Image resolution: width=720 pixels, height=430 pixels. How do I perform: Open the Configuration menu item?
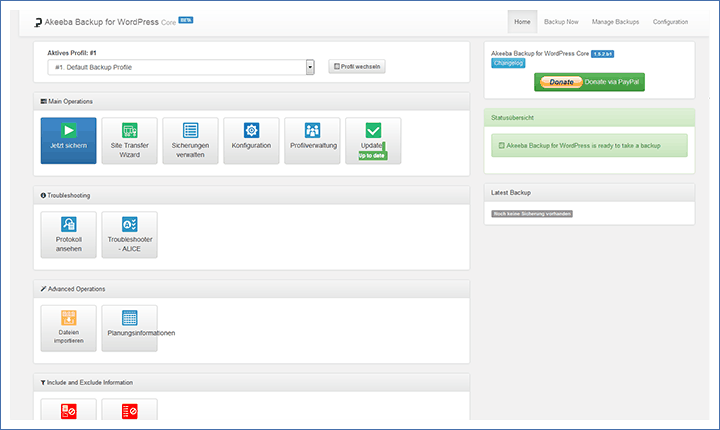tap(670, 22)
